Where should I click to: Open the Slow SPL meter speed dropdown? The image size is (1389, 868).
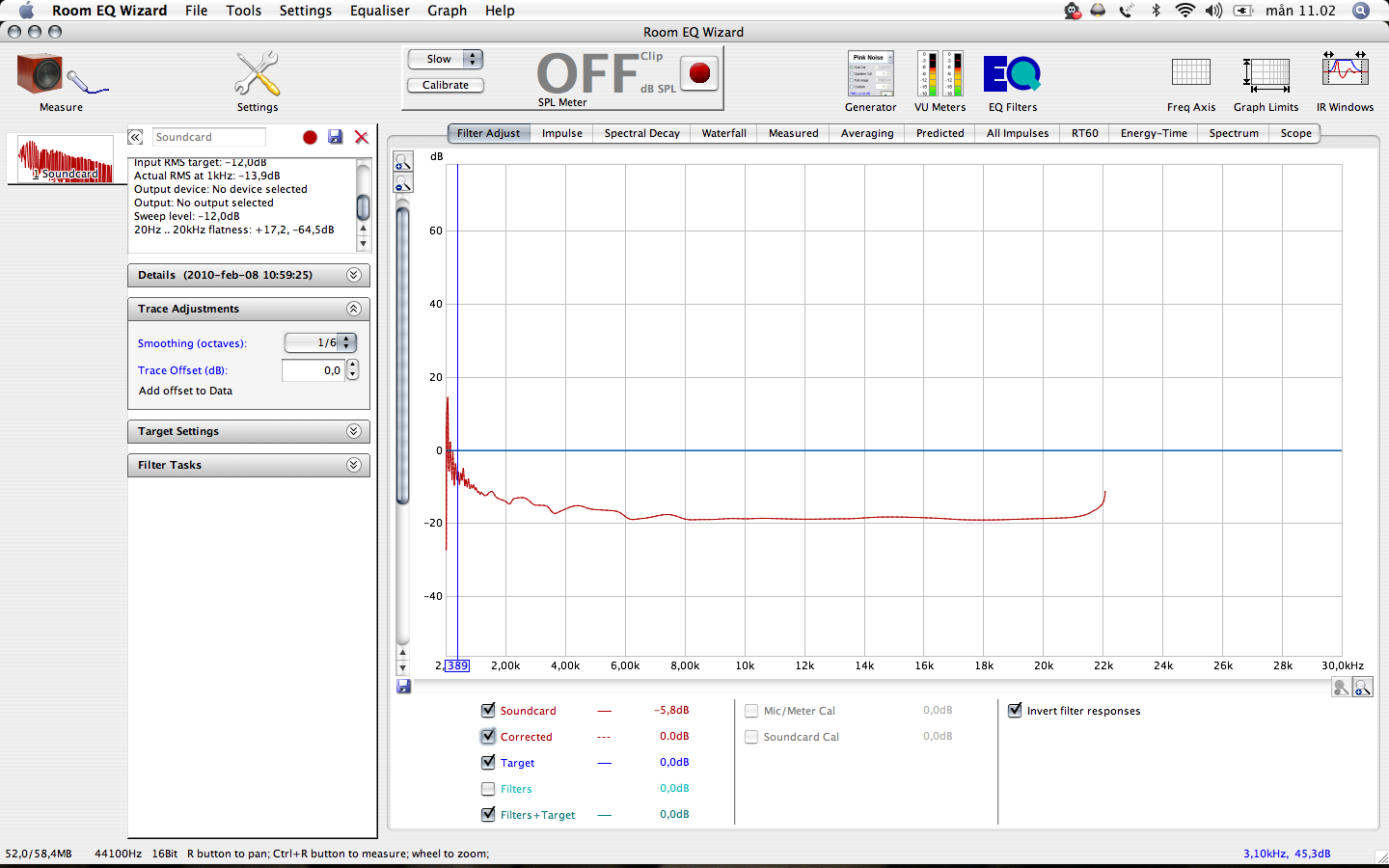[x=446, y=59]
